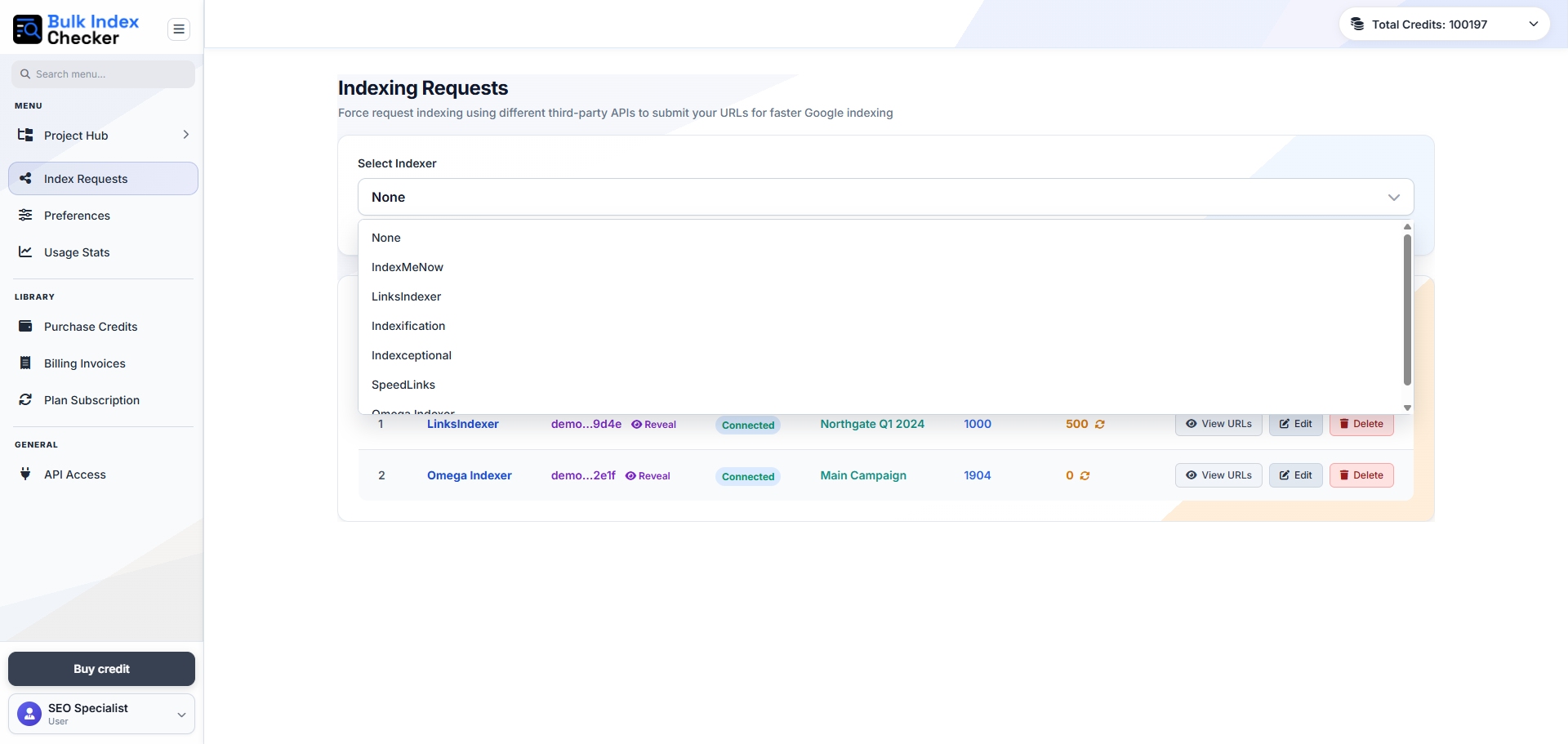Delete the Omega Indexer row

click(x=1361, y=475)
